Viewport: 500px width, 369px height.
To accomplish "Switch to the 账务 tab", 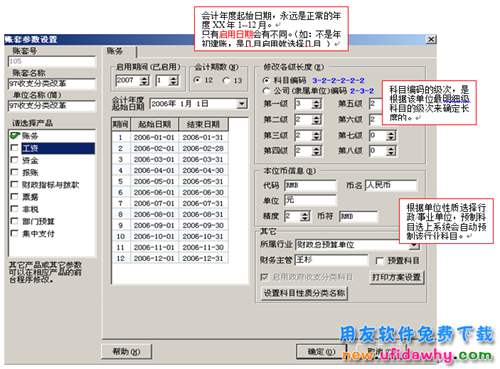I will coord(115,51).
